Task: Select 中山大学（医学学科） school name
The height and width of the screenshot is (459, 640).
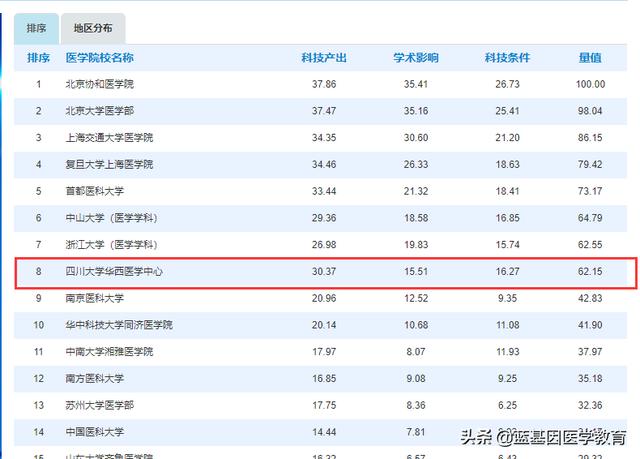Action: (x=111, y=218)
